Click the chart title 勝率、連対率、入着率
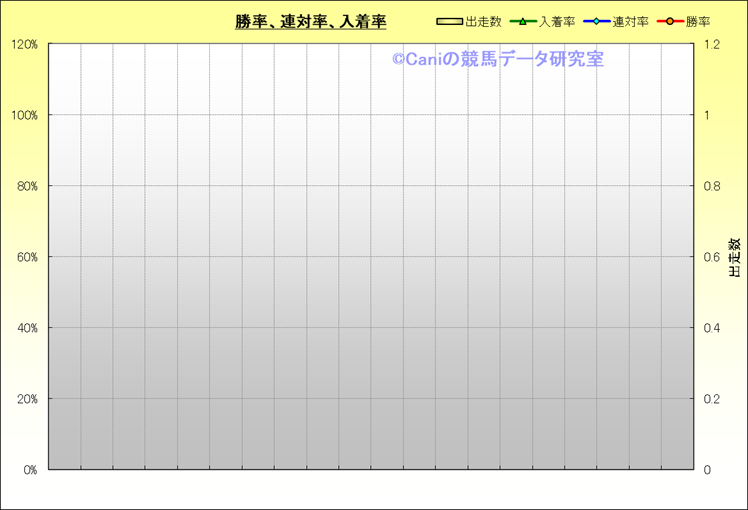748x510 pixels. coord(311,22)
